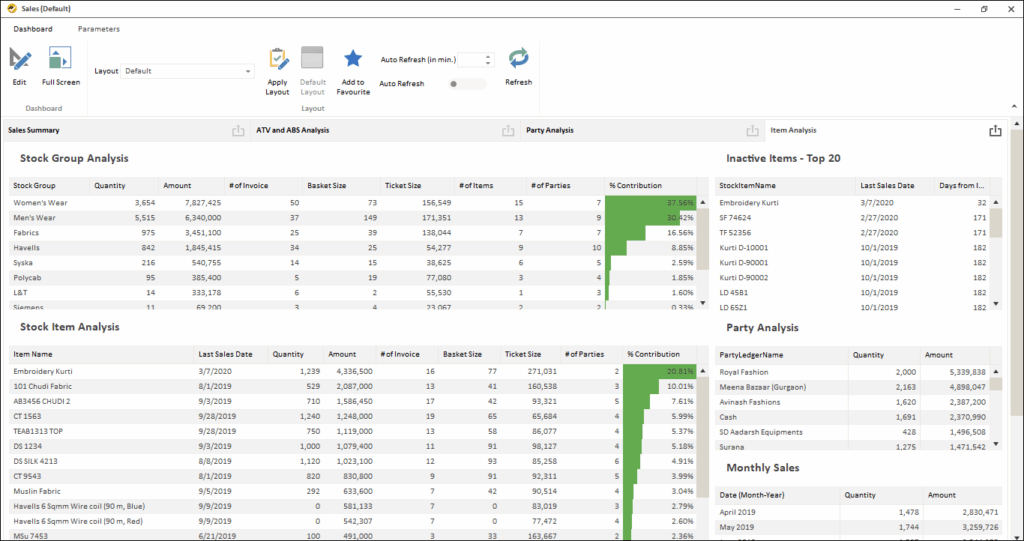Screen dimensions: 1024x541
Task: Click the Edit dashboard icon
Action: (x=20, y=59)
